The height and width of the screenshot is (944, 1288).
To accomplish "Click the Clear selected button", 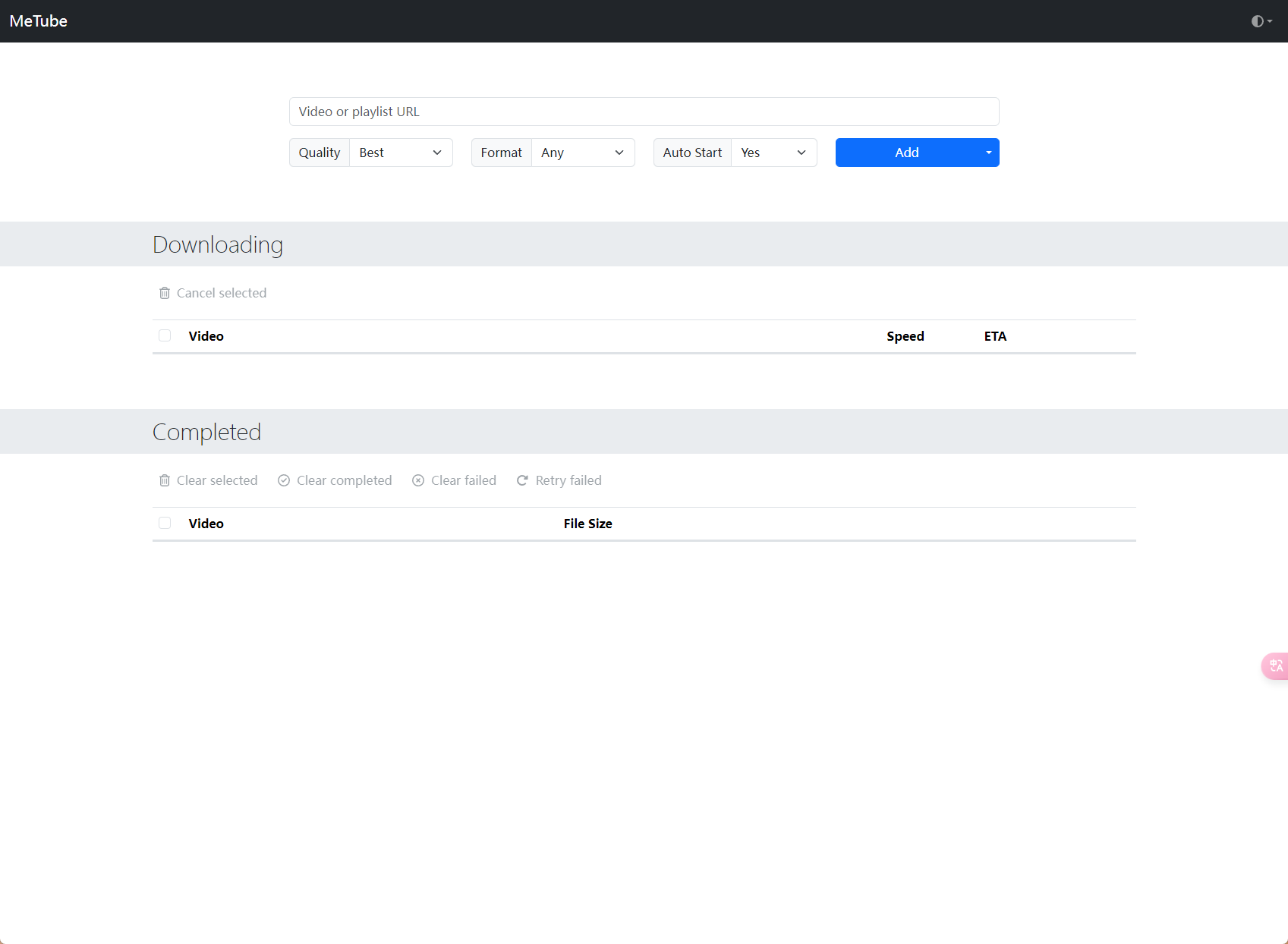I will (x=208, y=480).
